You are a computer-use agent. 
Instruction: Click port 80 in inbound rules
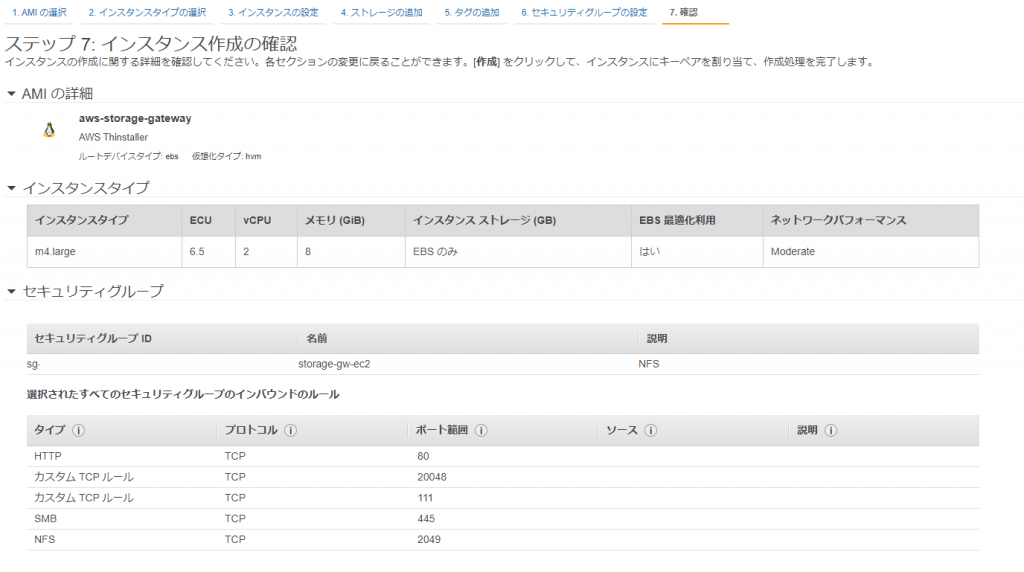pos(423,456)
